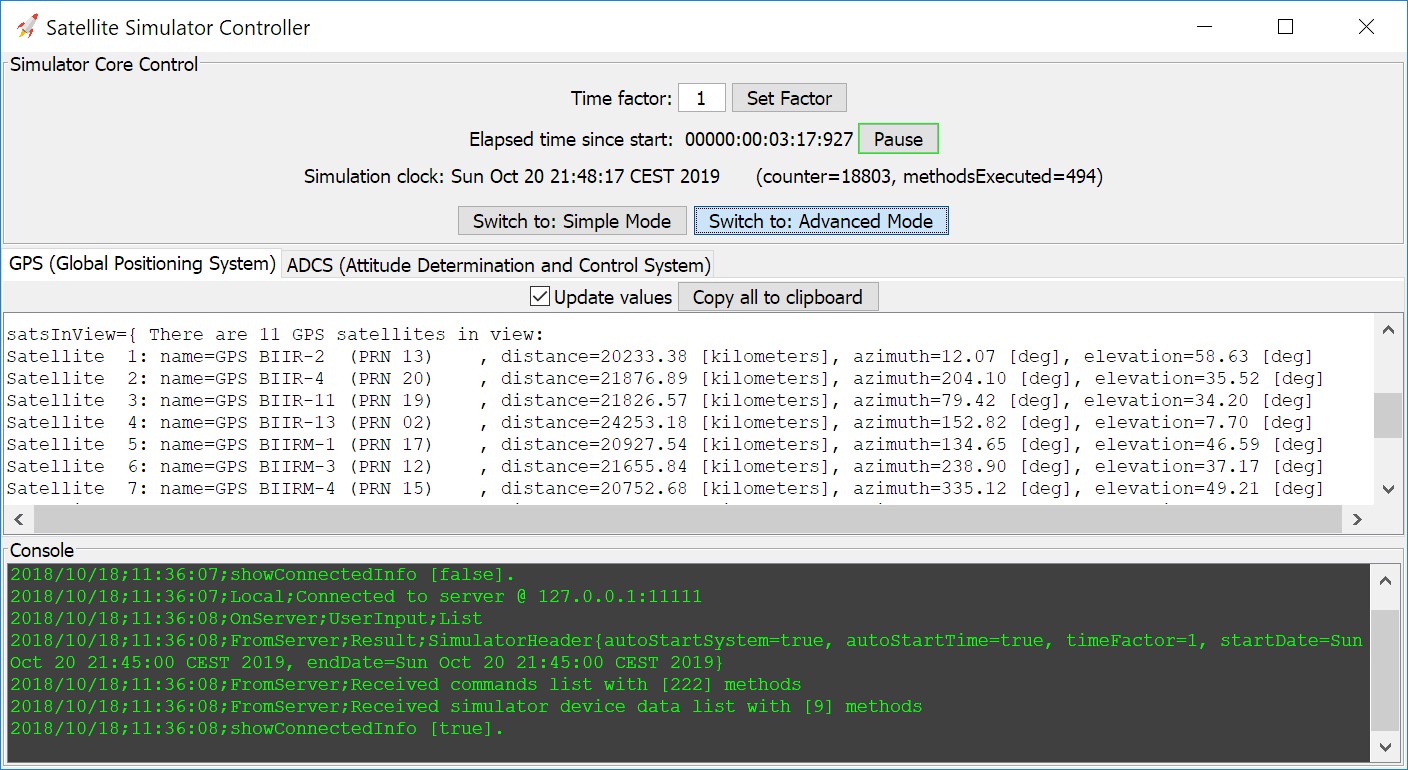Pause the simulation clock

click(897, 139)
